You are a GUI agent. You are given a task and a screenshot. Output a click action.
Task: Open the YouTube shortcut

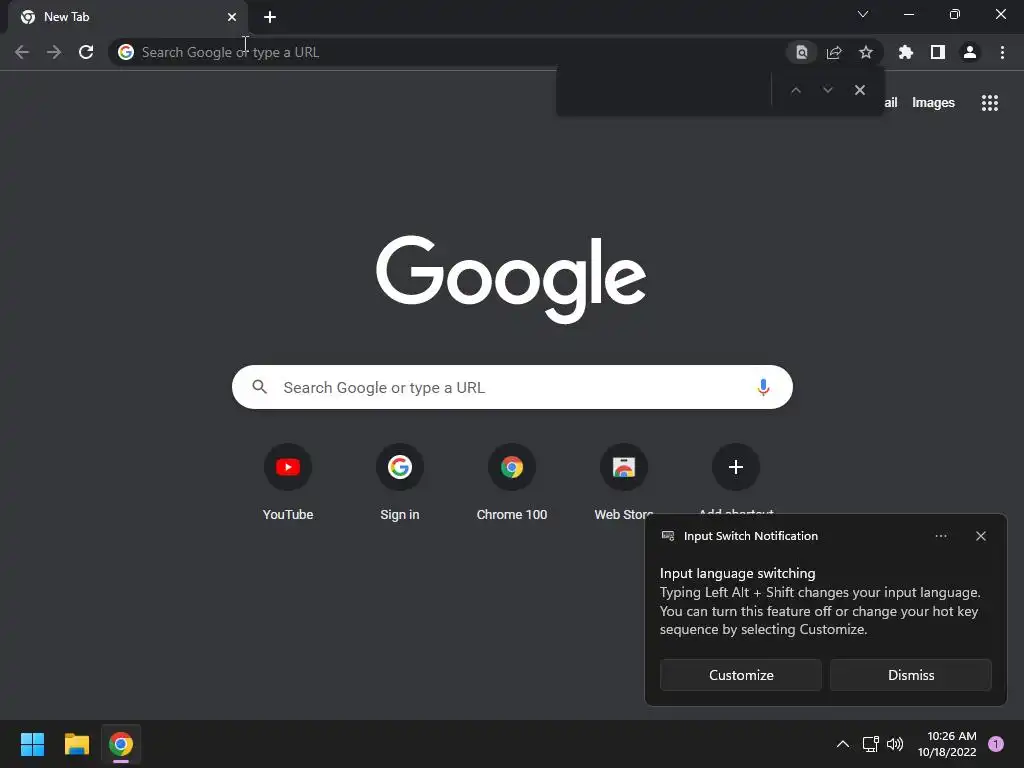click(x=288, y=482)
